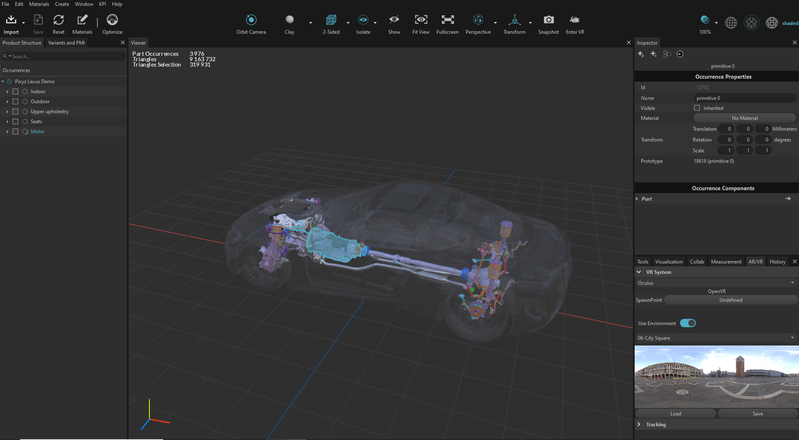Open the Materials editor from the toolbar
The width and height of the screenshot is (799, 440).
82,20
